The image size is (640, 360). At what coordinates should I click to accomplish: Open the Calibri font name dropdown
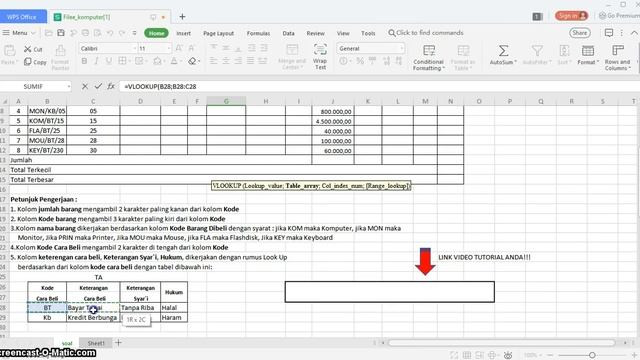pyautogui.click(x=134, y=49)
